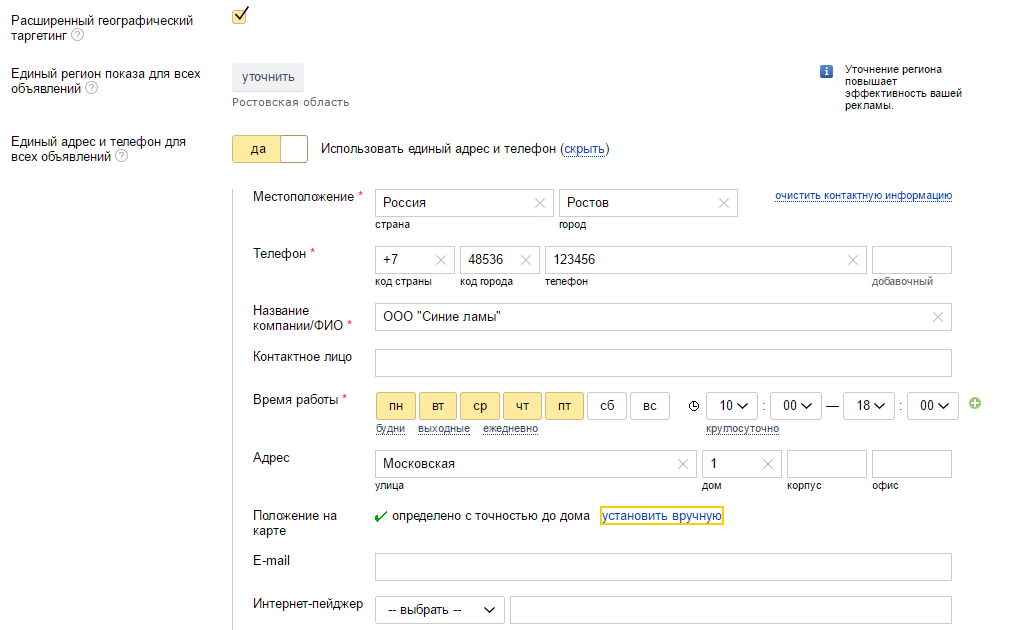Clear the company name field with X icon

(937, 317)
